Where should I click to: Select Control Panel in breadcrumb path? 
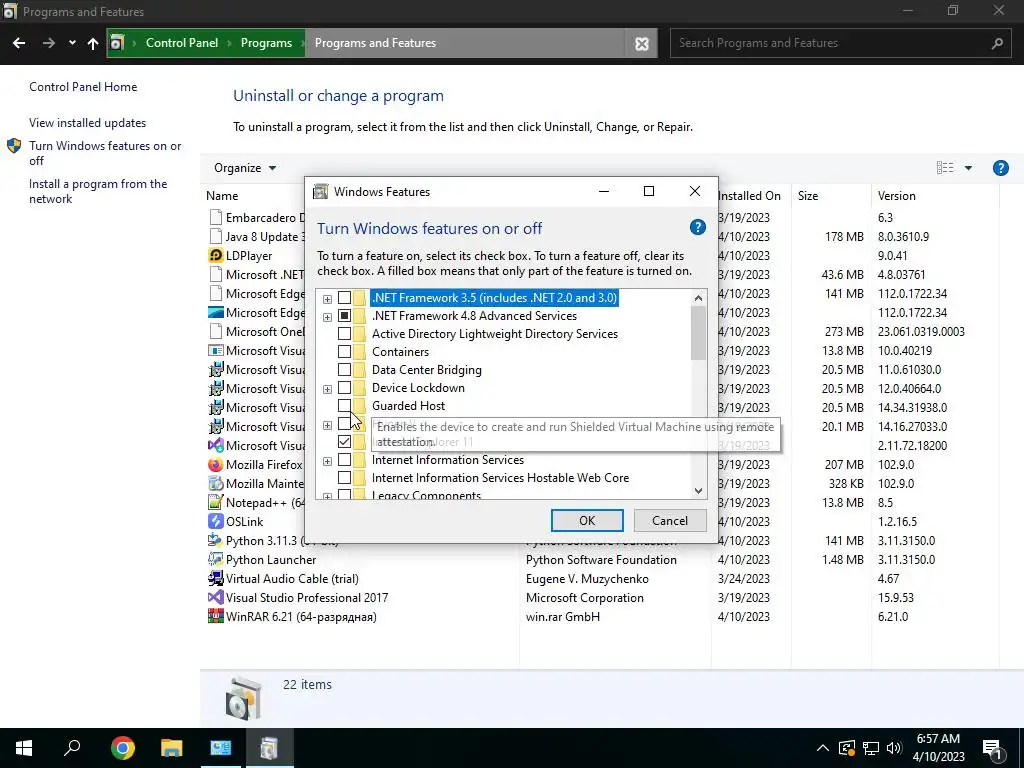click(x=182, y=43)
